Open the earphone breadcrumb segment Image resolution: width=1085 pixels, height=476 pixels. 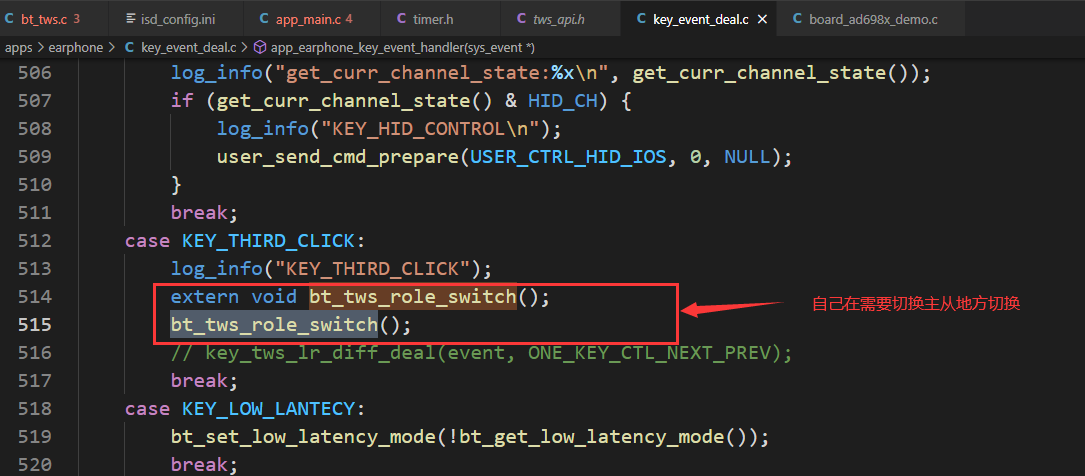coord(75,48)
